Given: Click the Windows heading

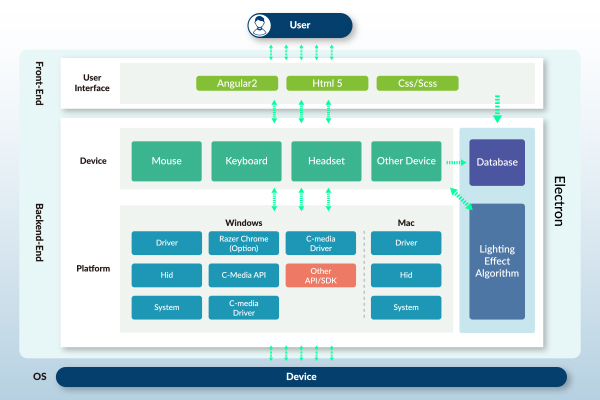Looking at the screenshot, I should point(244,223).
